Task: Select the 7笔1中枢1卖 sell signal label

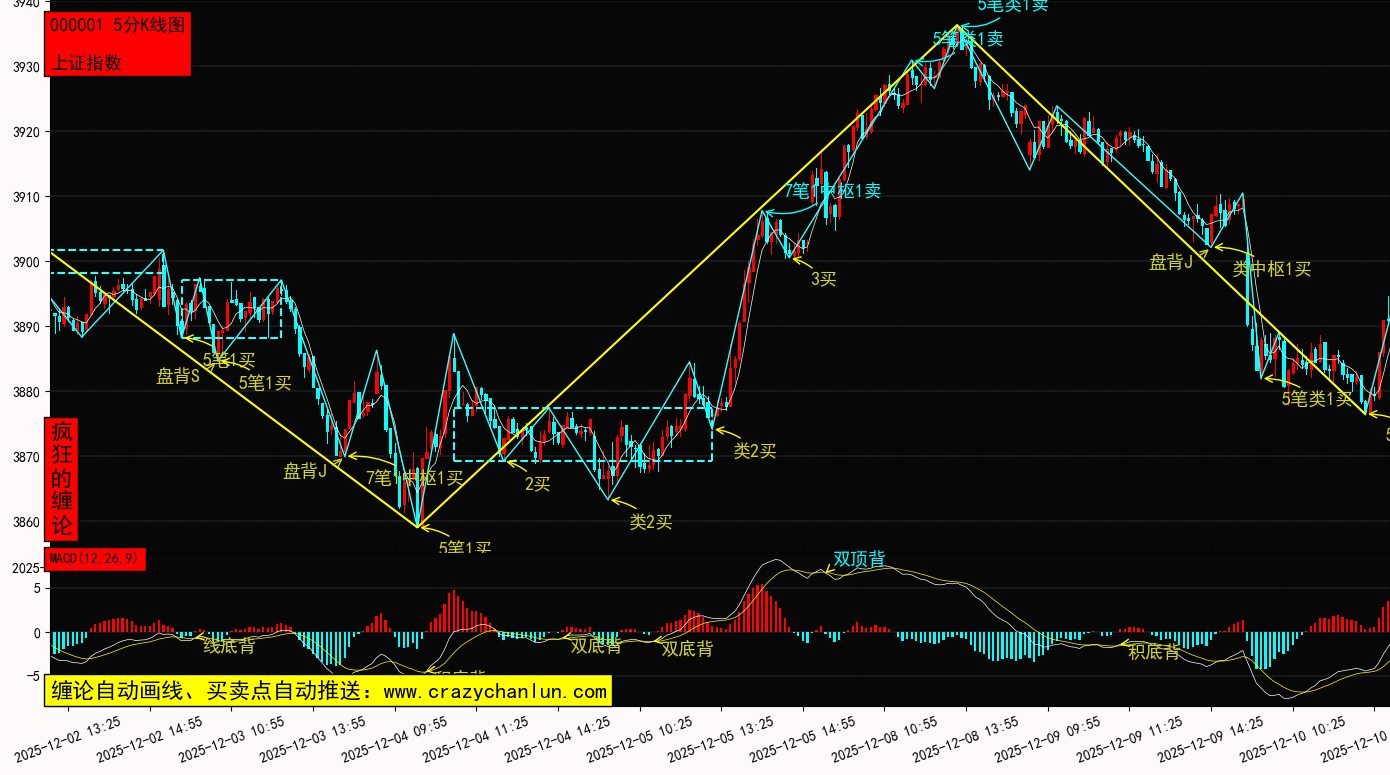Action: click(832, 190)
